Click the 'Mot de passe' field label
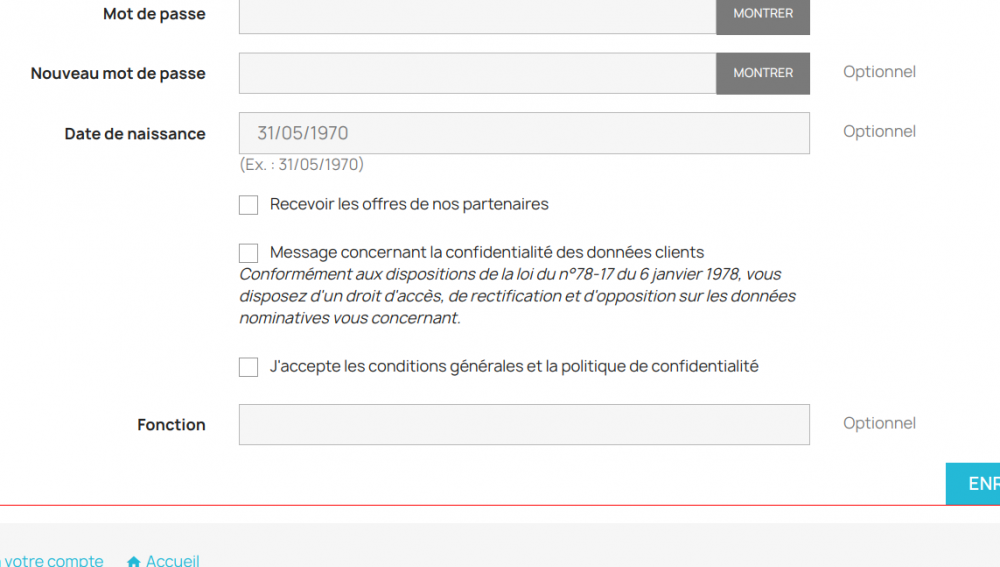This screenshot has height=567, width=1000. (x=154, y=14)
